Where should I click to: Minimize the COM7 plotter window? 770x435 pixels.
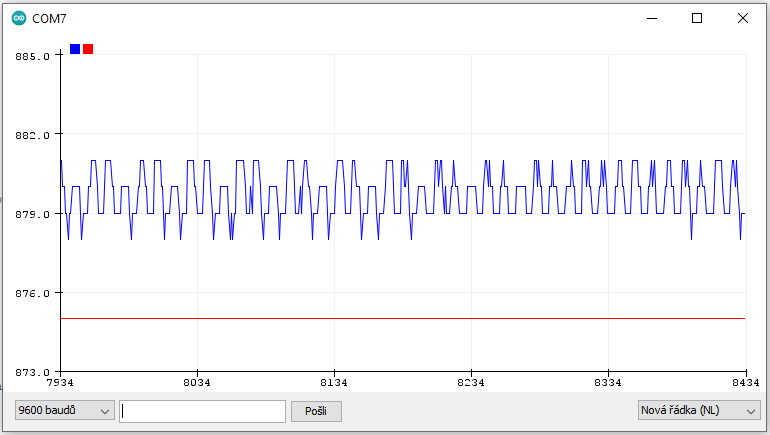click(x=651, y=18)
